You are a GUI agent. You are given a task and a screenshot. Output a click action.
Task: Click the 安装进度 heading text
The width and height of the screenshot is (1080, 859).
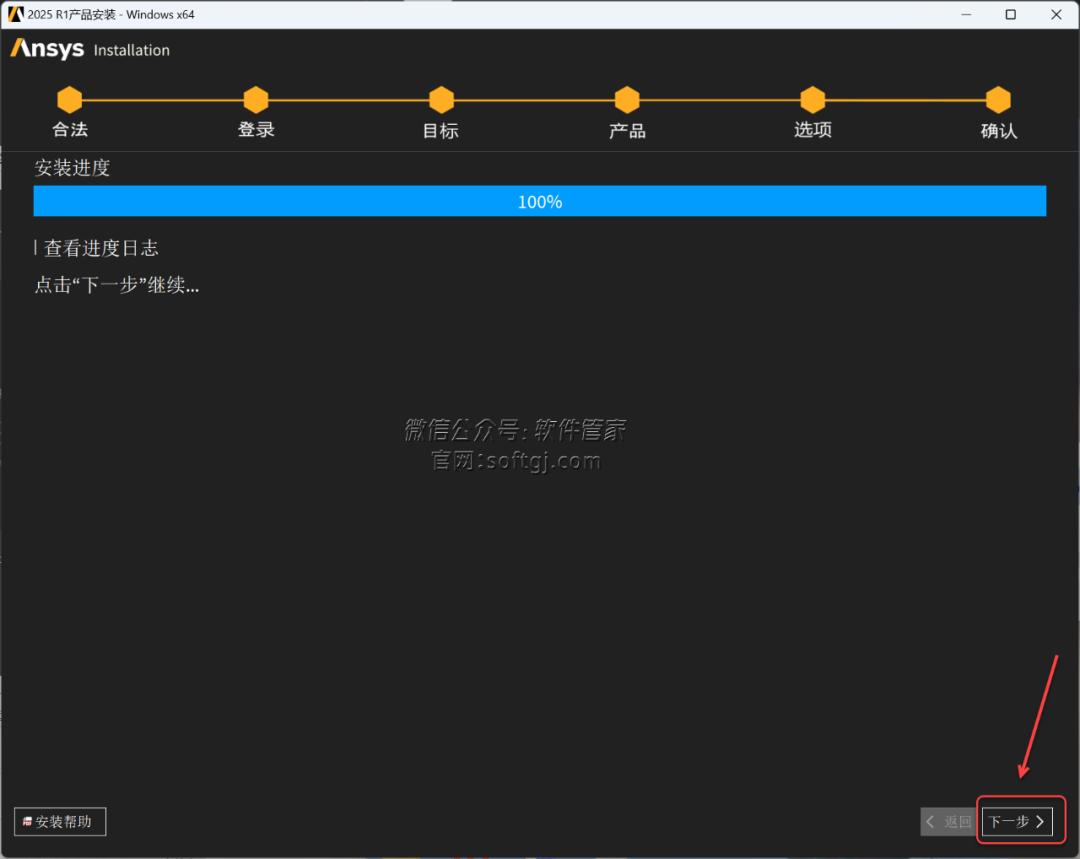(x=72, y=167)
